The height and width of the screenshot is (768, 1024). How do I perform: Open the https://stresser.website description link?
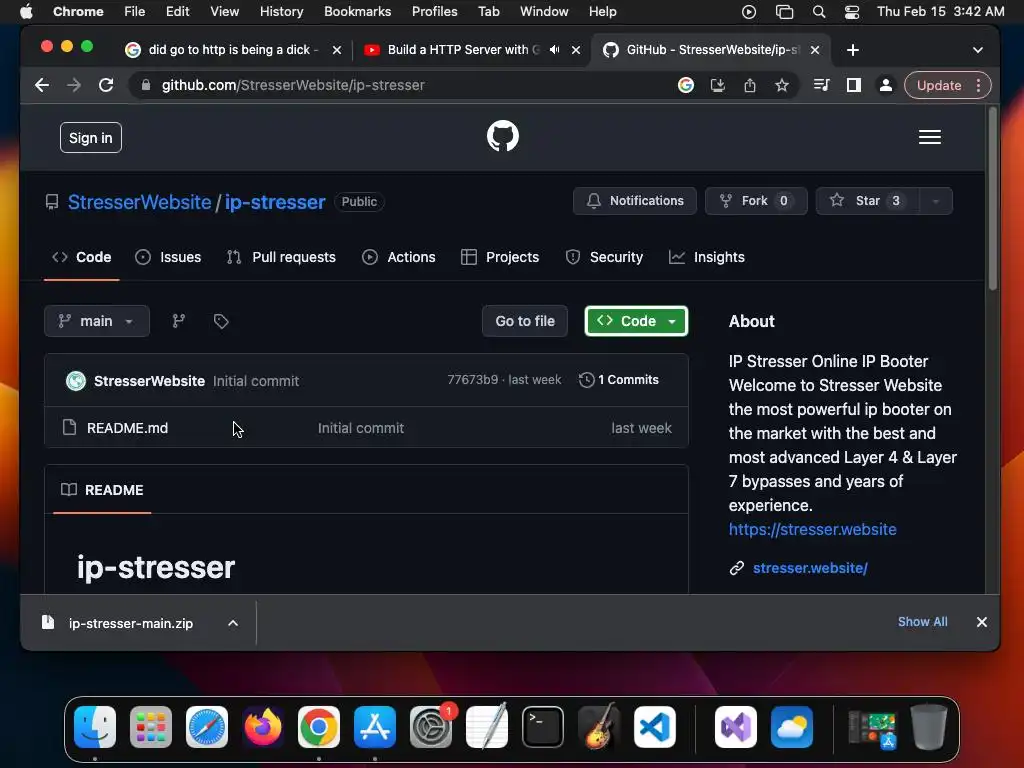click(x=812, y=530)
